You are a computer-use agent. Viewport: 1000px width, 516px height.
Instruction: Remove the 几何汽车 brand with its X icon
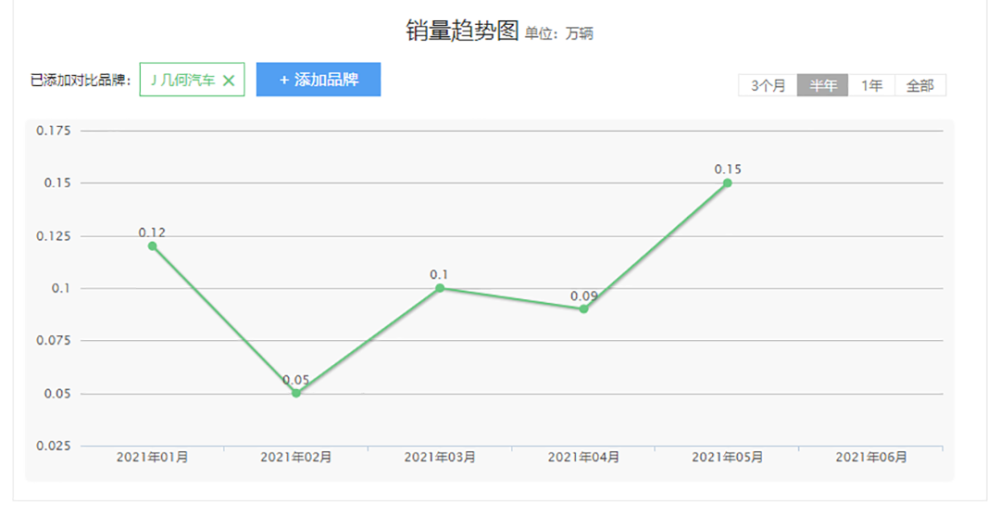tap(228, 80)
